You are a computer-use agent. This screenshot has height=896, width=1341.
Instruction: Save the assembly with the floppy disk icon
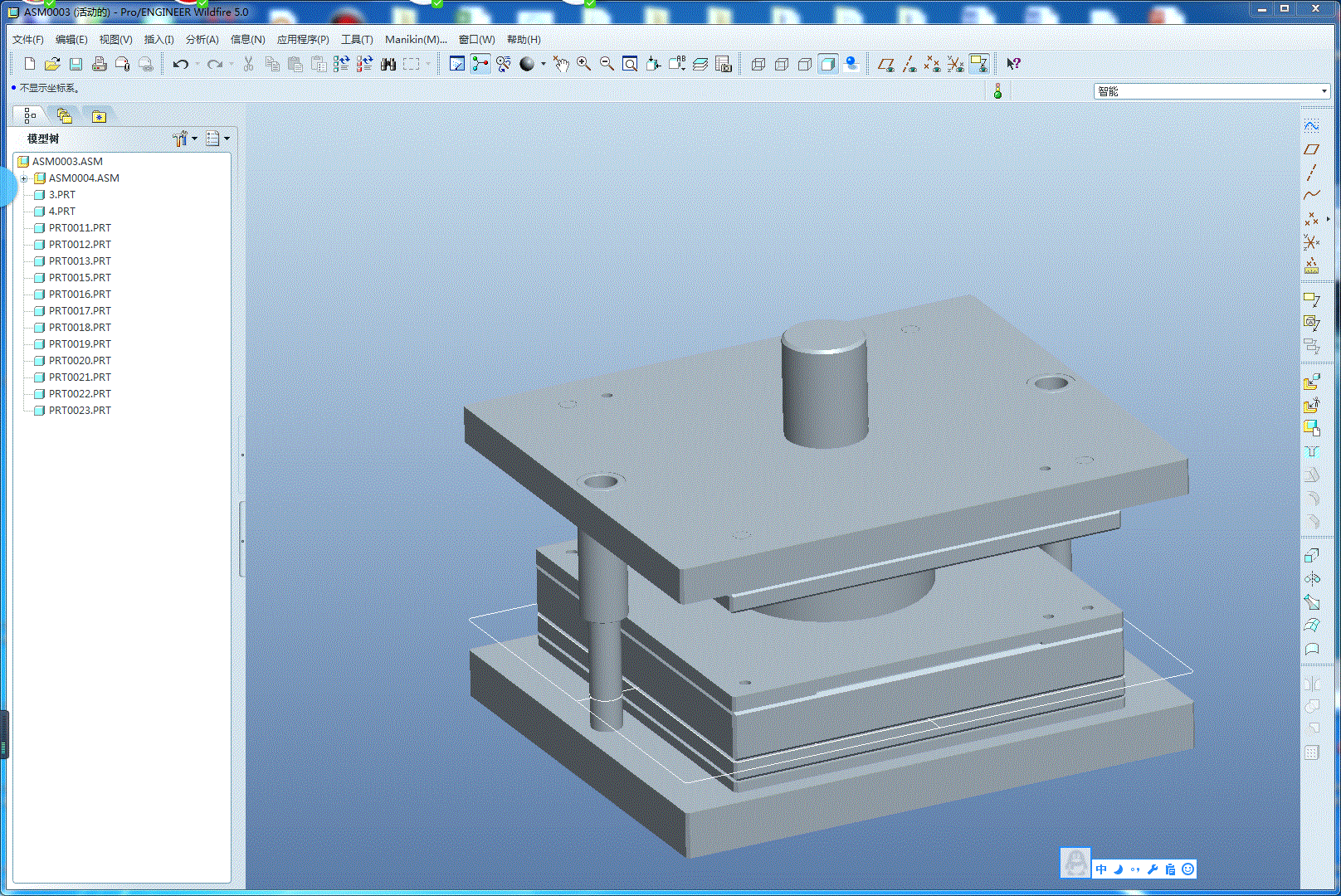click(76, 64)
